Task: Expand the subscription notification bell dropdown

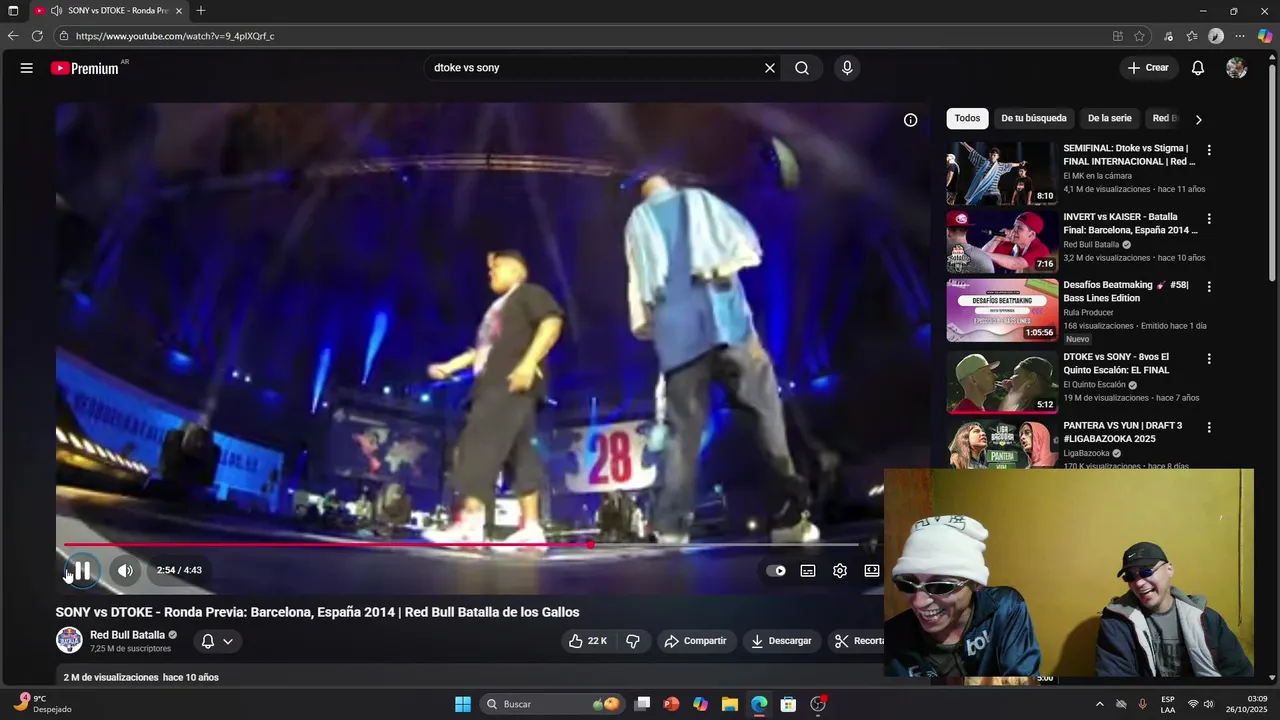Action: click(217, 641)
